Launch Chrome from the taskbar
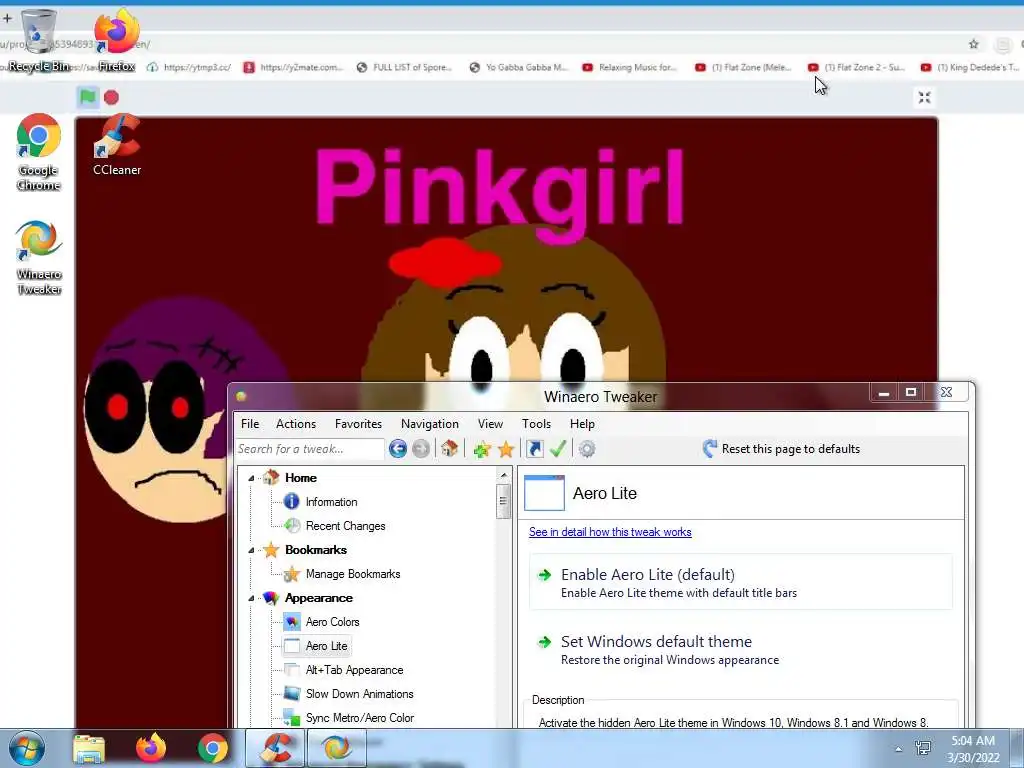The width and height of the screenshot is (1024, 768). coord(213,748)
